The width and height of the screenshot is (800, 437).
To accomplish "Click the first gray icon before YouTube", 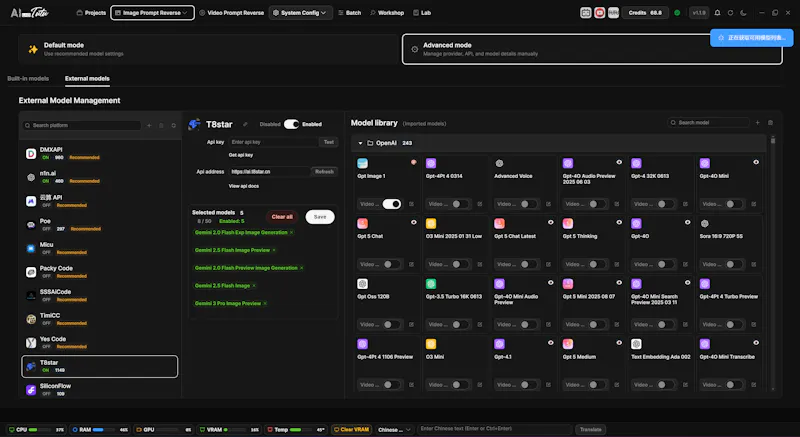I will coord(586,13).
